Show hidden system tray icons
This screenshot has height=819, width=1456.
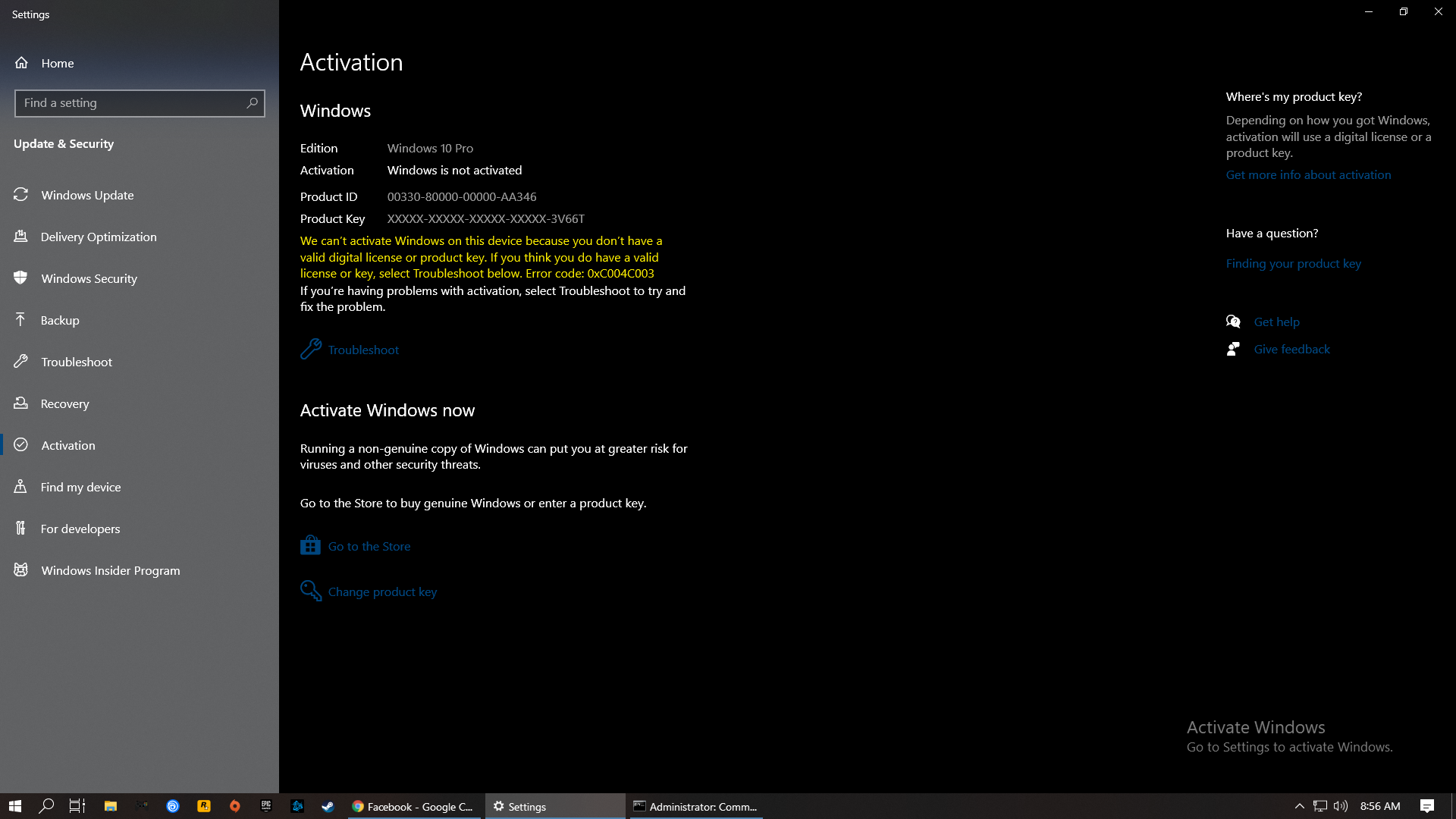pos(1299,806)
